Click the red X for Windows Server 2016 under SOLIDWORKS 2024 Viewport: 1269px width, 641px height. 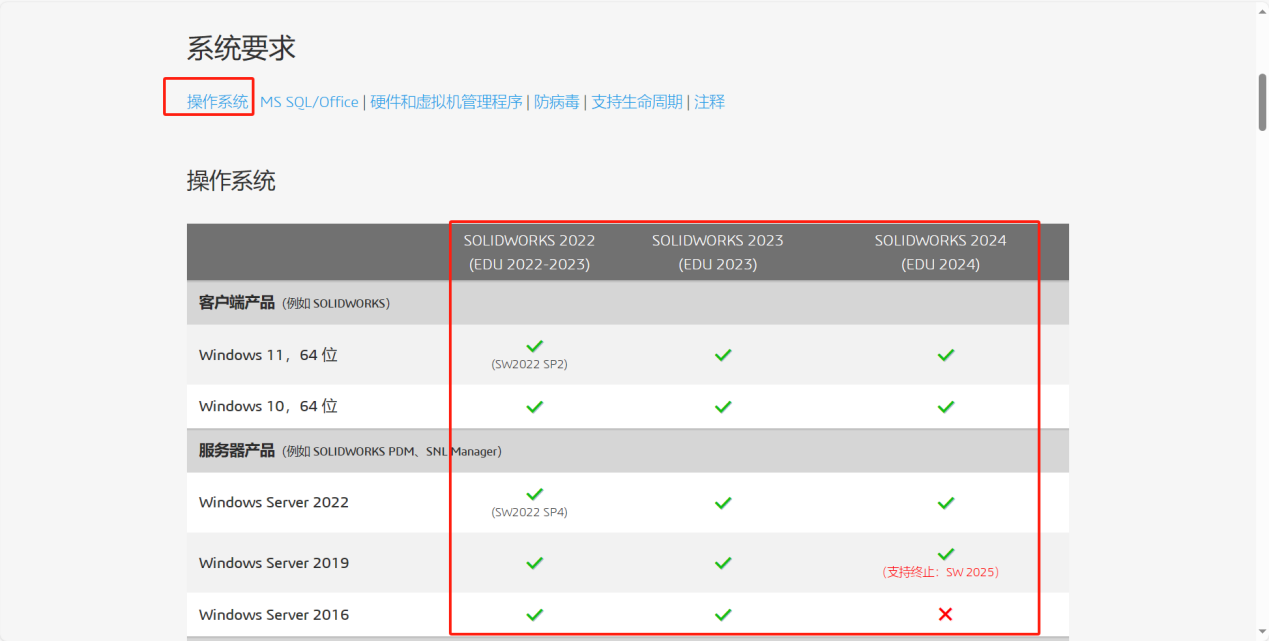pos(945,614)
